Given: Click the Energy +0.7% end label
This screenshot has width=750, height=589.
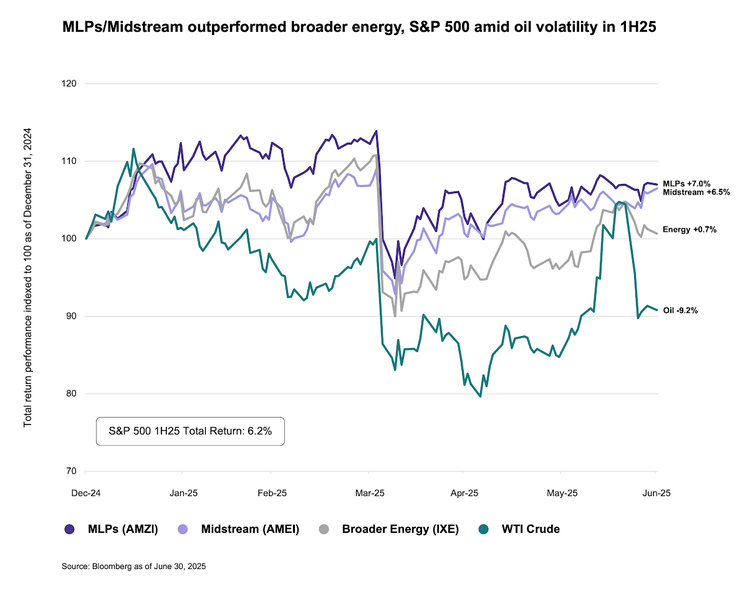Looking at the screenshot, I should click(x=690, y=230).
